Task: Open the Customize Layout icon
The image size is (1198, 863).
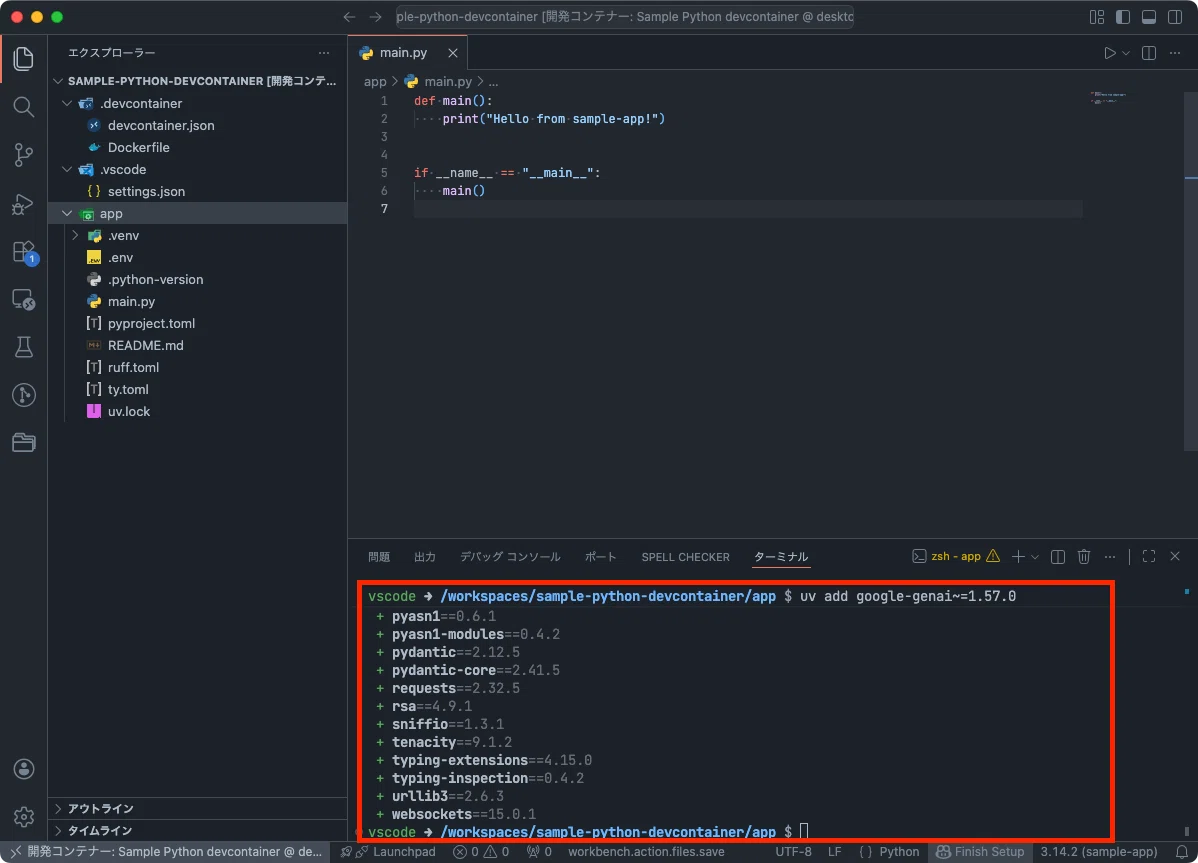Action: coord(1096,17)
